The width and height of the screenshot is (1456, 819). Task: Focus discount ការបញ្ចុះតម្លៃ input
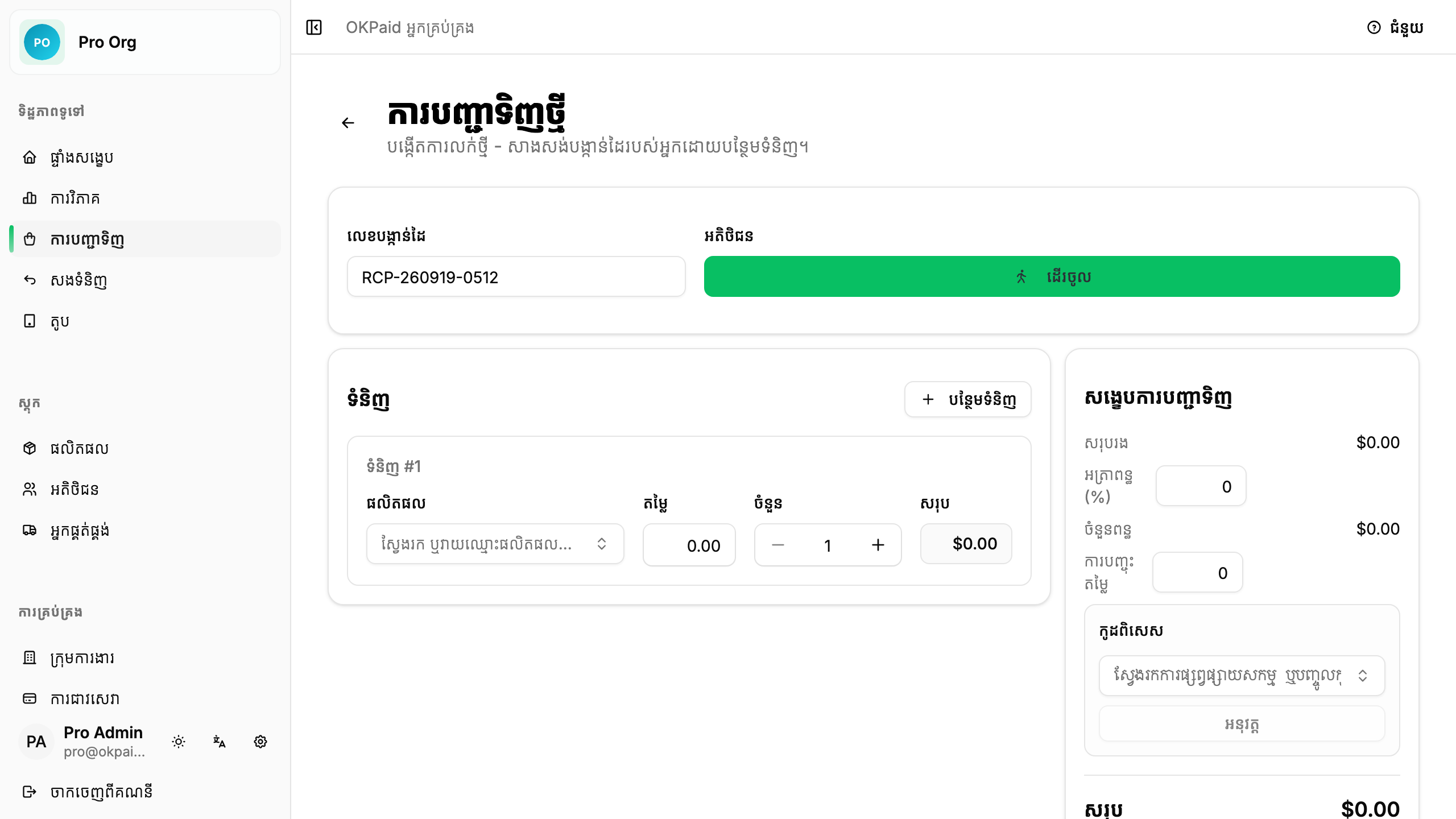point(1197,572)
